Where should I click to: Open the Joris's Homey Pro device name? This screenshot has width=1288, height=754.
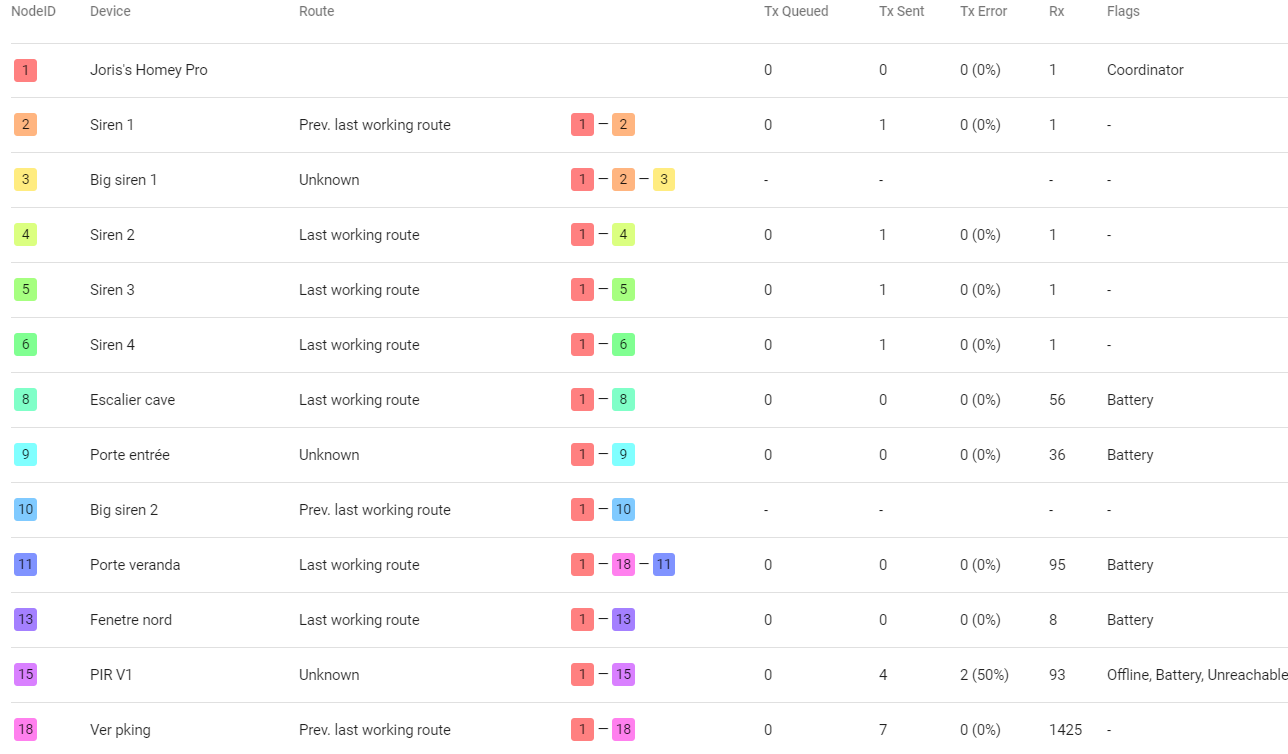149,70
